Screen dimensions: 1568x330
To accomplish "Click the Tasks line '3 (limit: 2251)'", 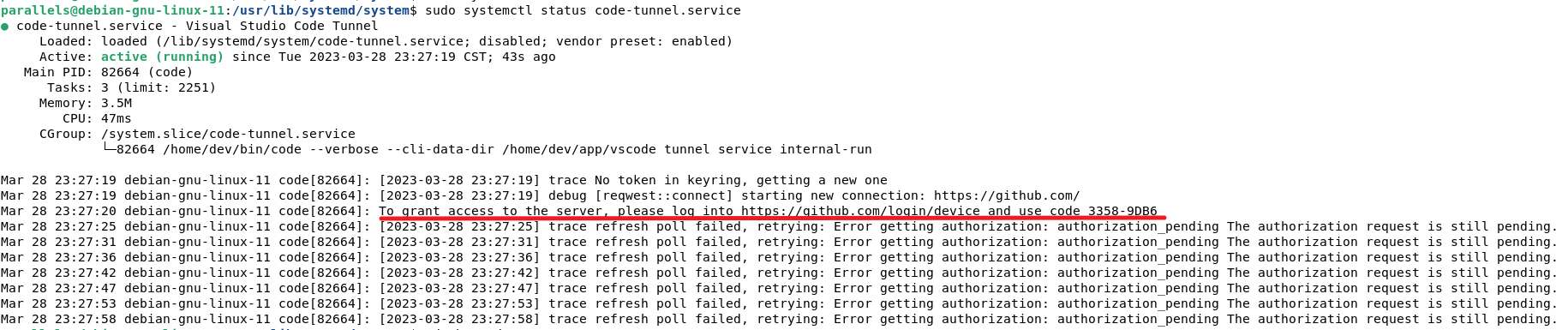I will point(159,87).
